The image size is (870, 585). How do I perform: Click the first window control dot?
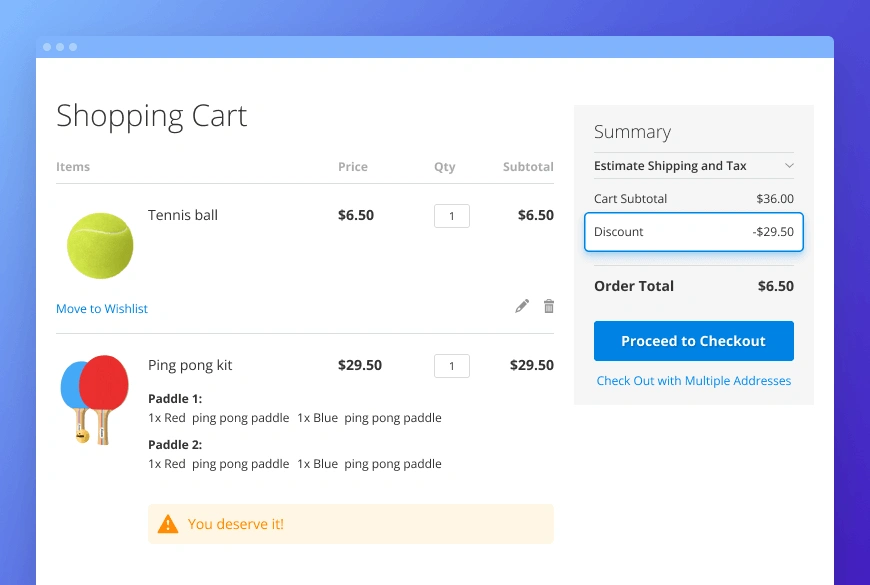click(x=47, y=47)
